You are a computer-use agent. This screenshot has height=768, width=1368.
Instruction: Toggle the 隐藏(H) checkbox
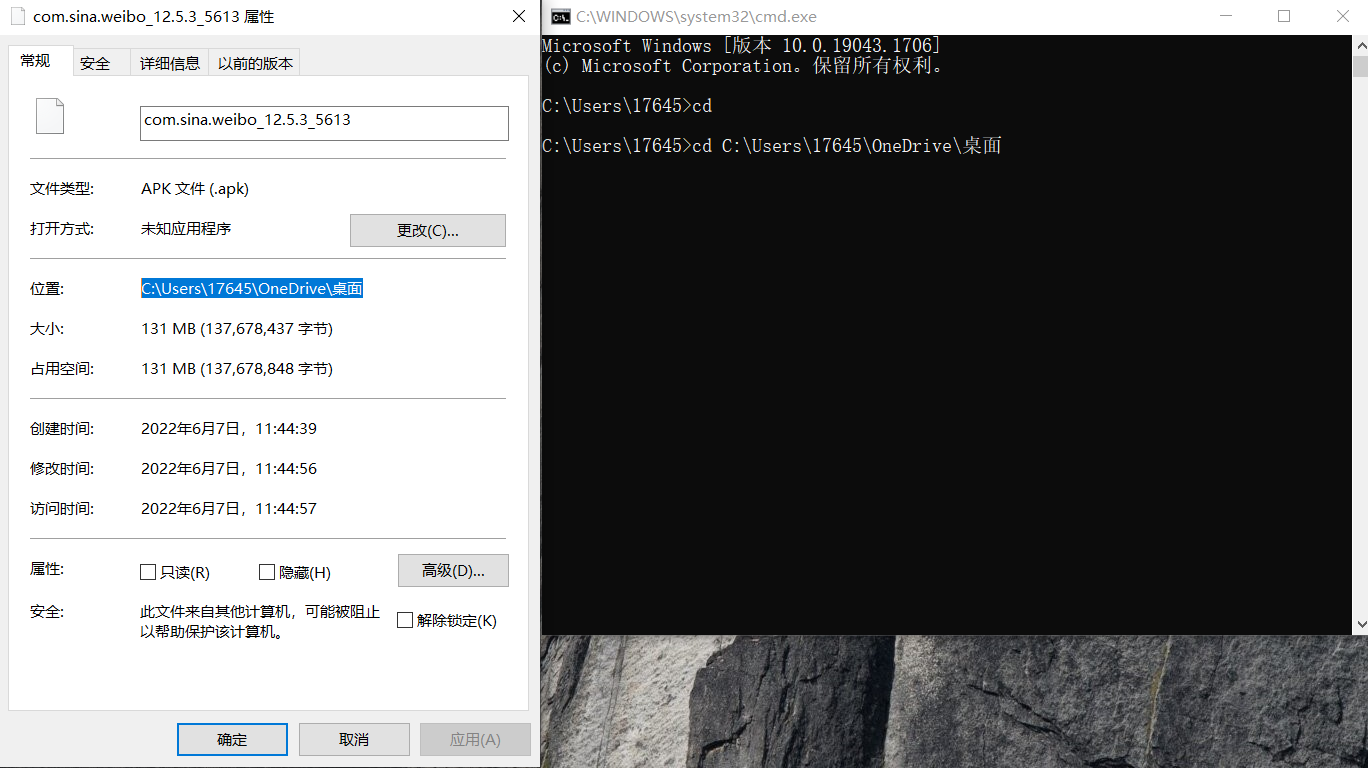(x=267, y=572)
